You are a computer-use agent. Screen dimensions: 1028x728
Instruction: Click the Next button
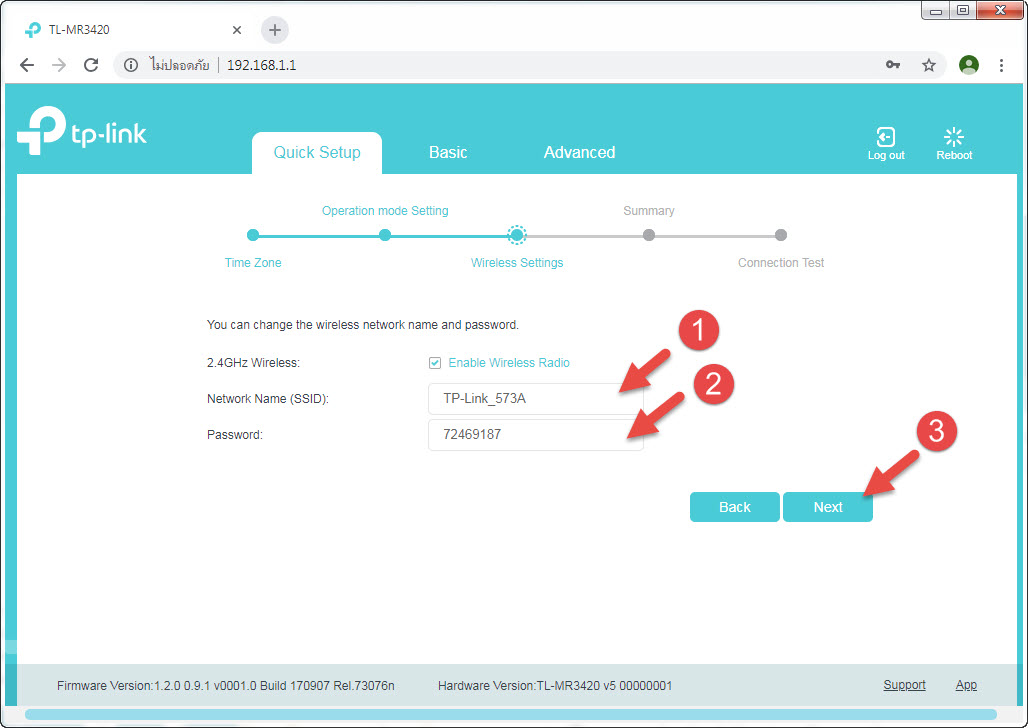827,507
